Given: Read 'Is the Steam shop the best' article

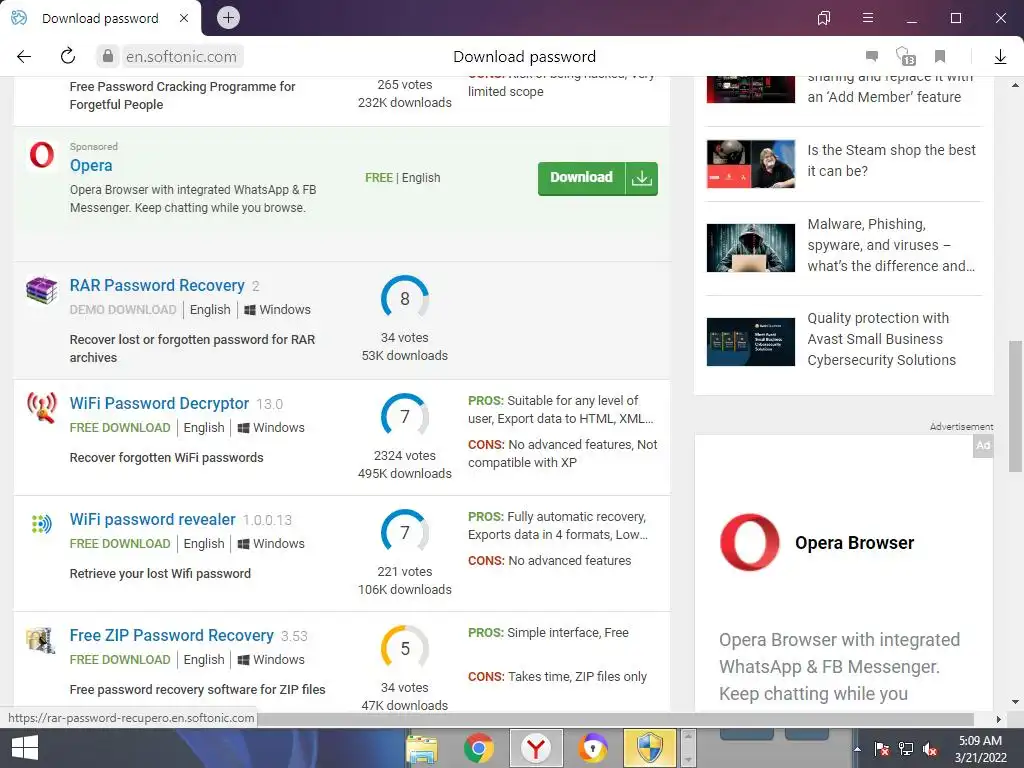Looking at the screenshot, I should 891,161.
